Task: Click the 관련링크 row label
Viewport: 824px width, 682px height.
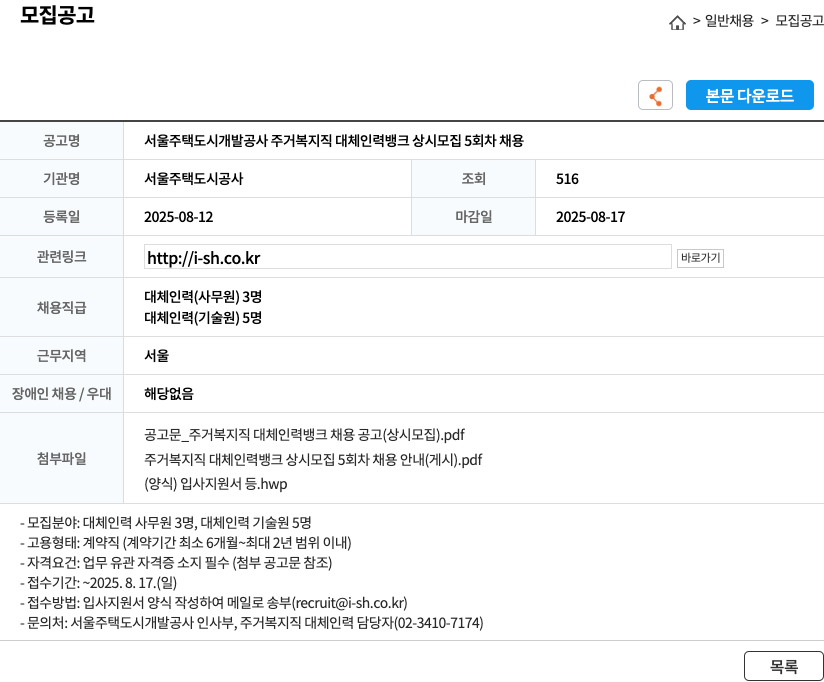Action: [61, 257]
